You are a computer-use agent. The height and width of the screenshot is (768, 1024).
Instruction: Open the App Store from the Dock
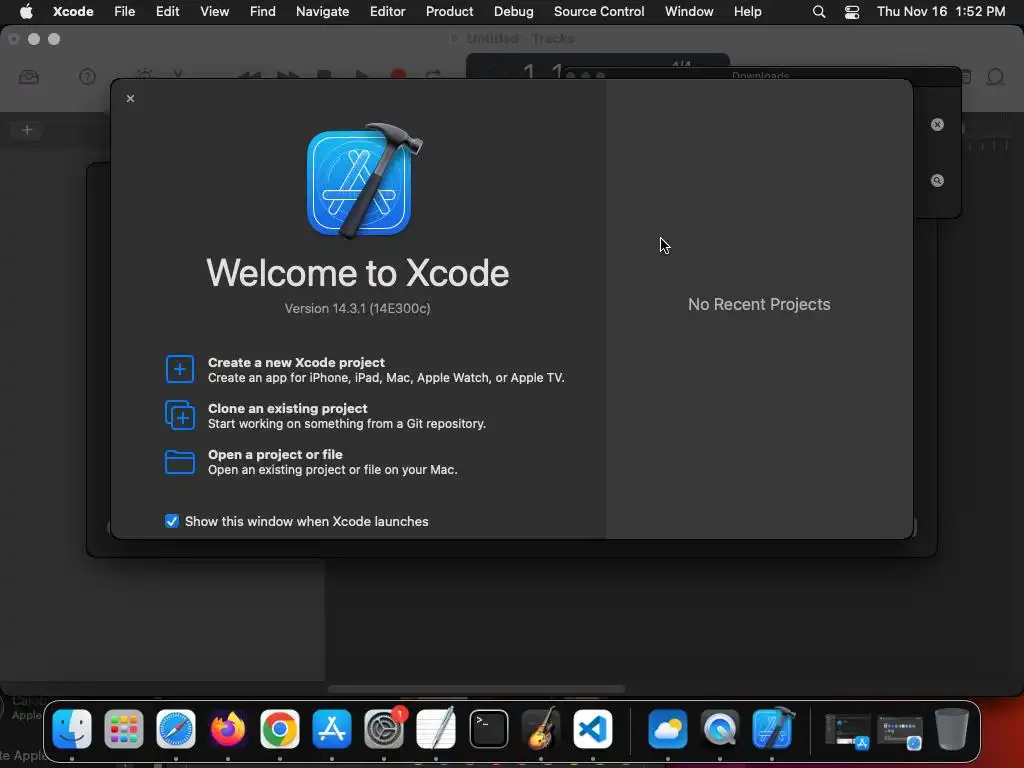[332, 729]
